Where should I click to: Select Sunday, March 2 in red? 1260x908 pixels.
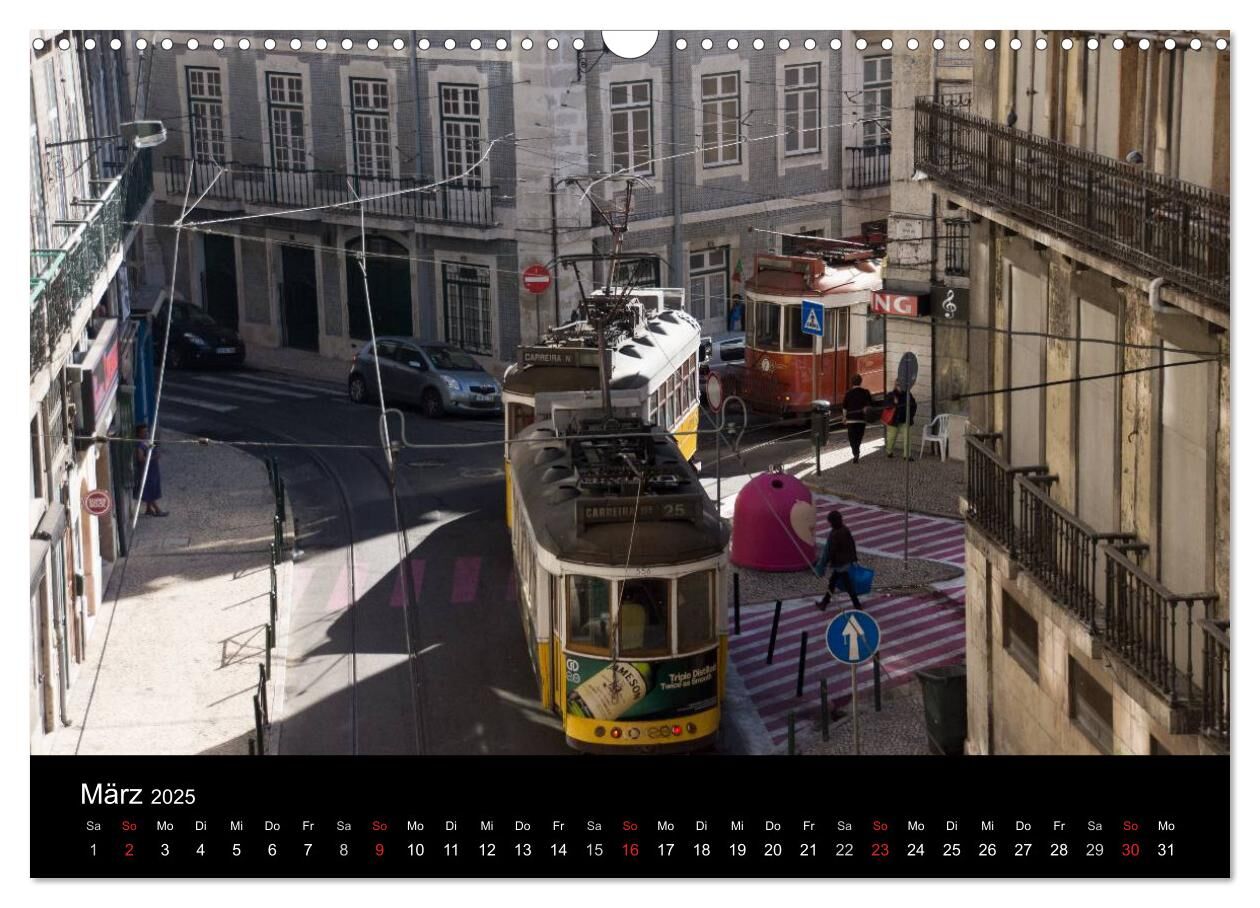(x=129, y=850)
